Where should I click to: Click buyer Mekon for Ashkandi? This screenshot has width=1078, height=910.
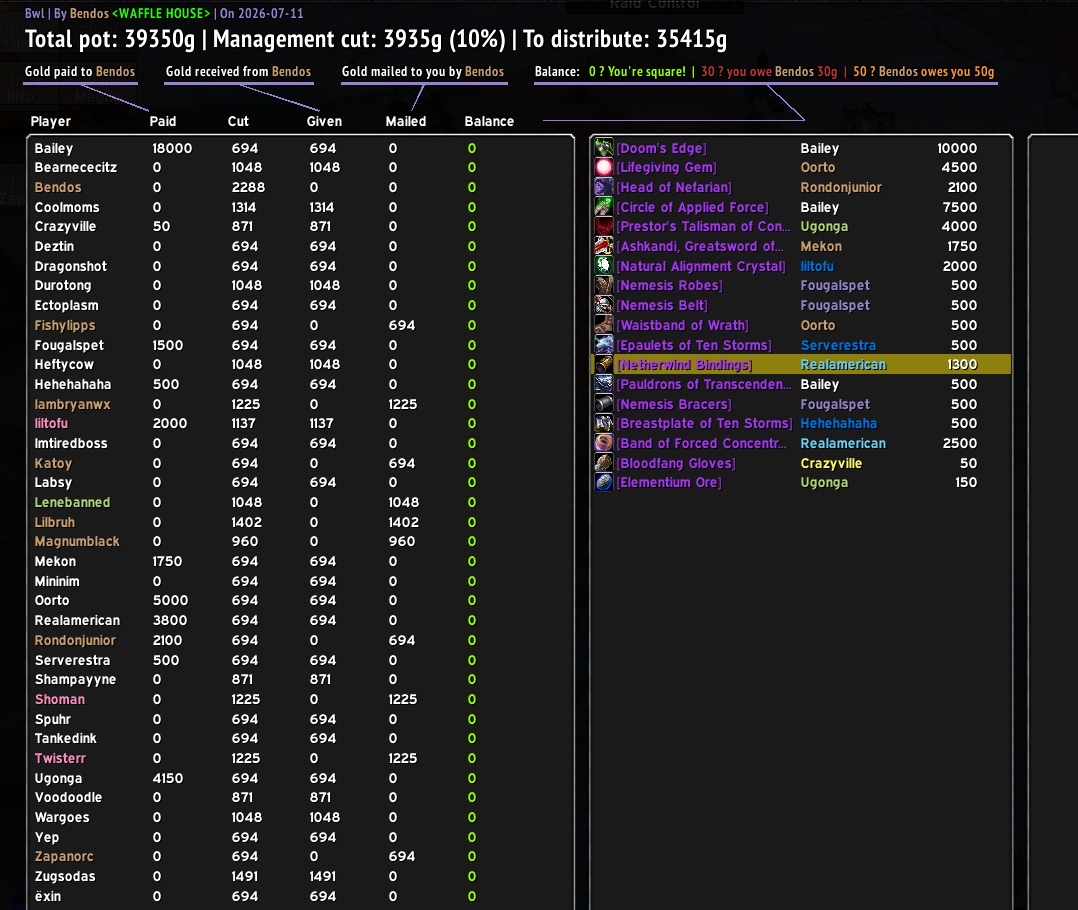click(821, 247)
